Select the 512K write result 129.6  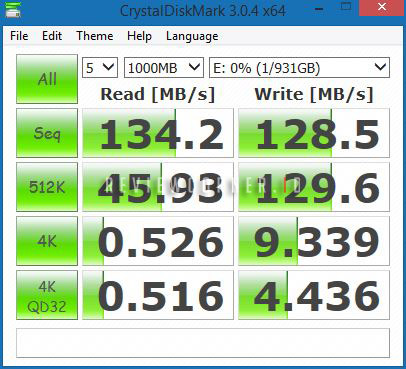coord(314,187)
